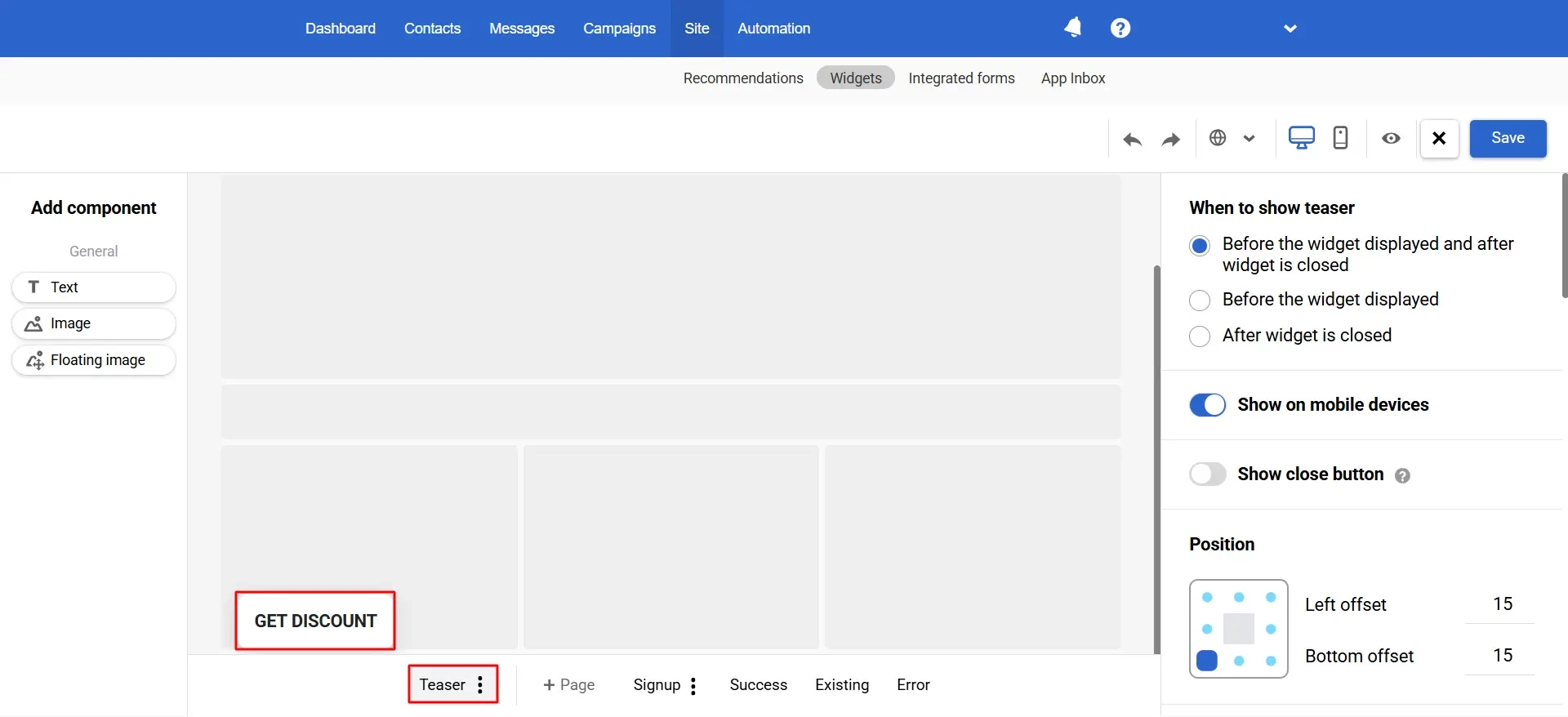Enable the Show close button toggle

point(1207,474)
